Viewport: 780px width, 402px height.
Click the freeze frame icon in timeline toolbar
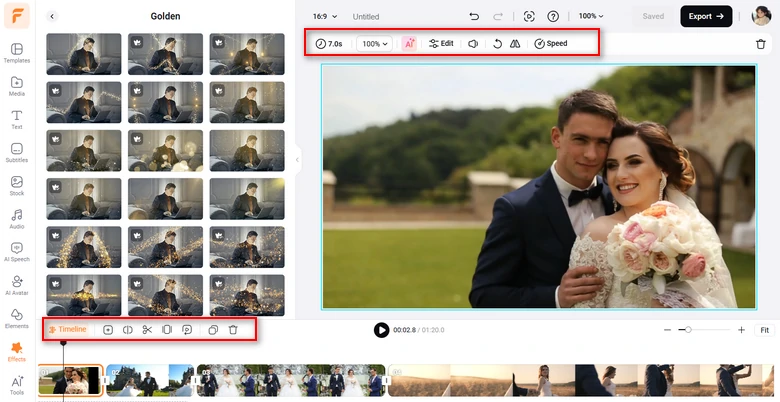tap(167, 329)
